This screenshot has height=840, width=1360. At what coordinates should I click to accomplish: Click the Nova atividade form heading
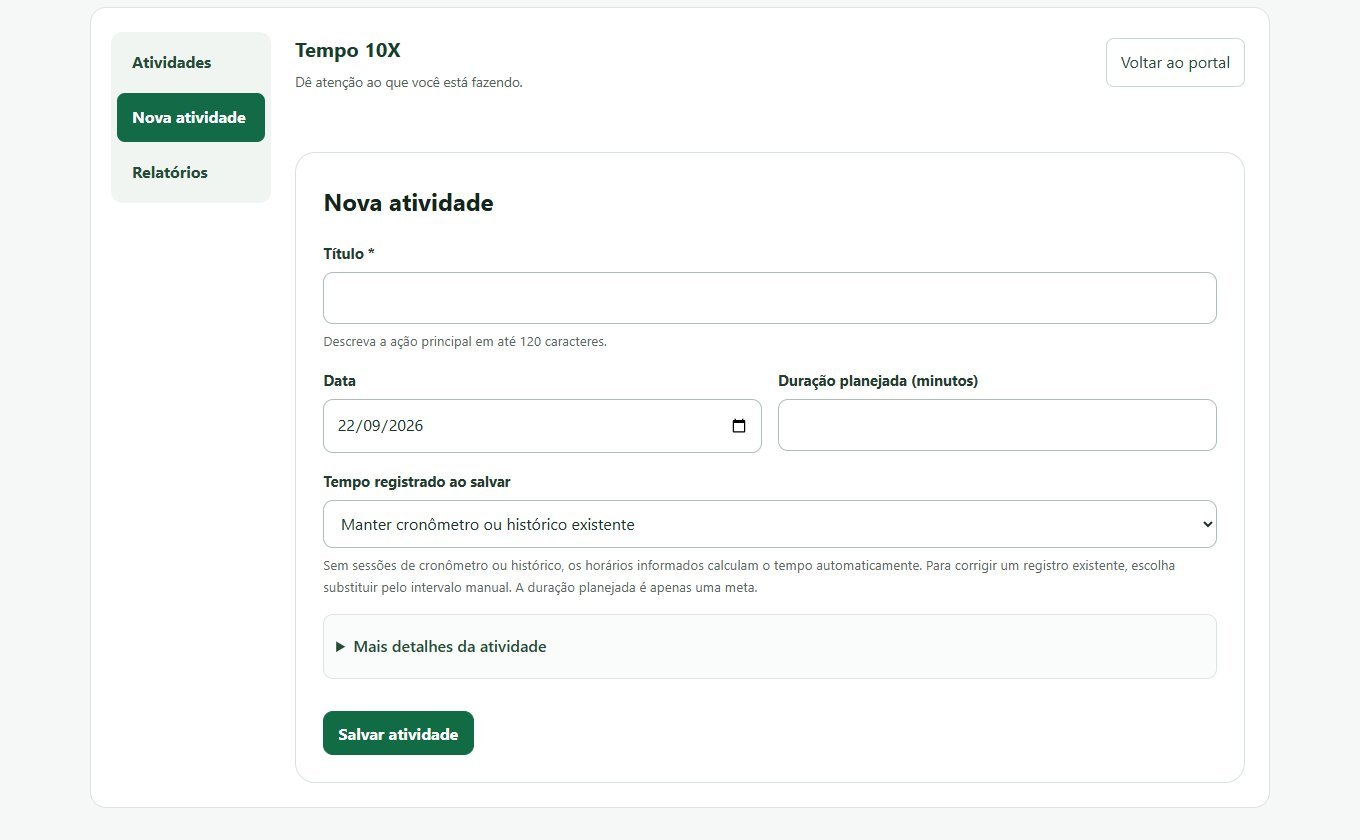point(409,203)
